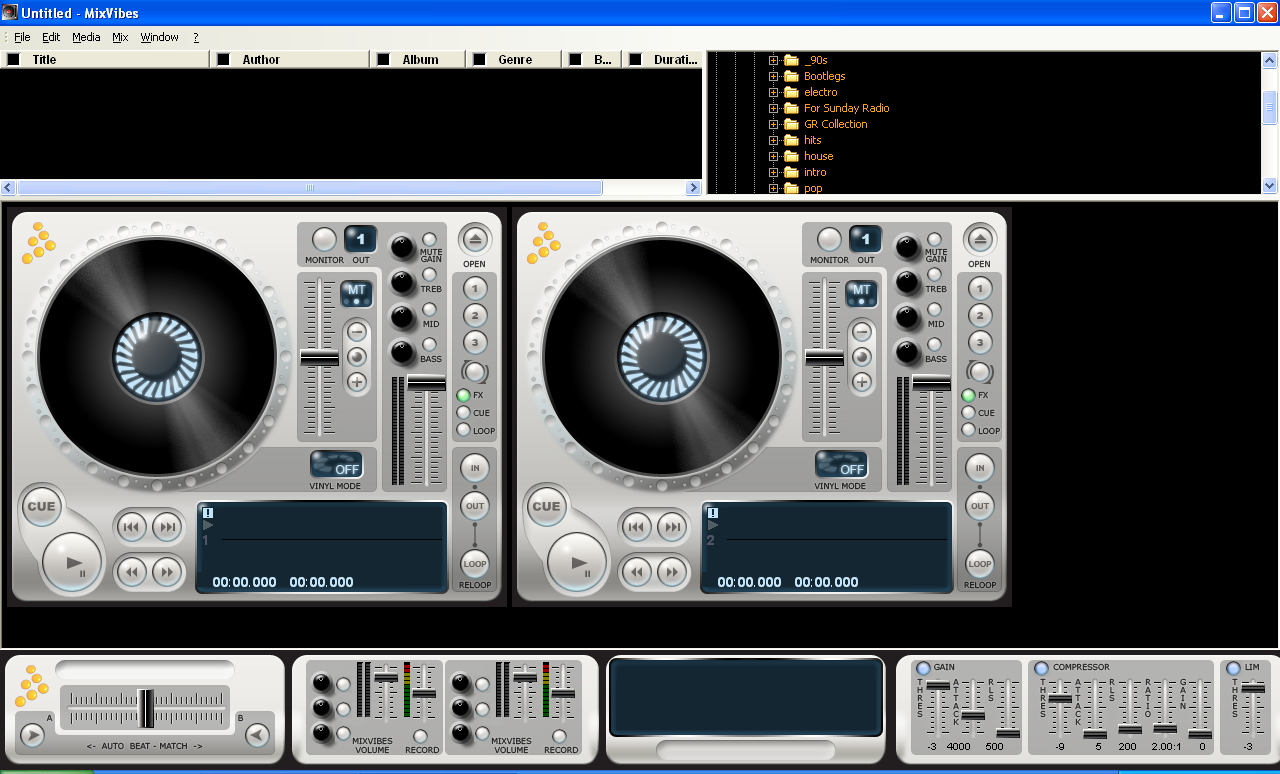This screenshot has height=774, width=1280.
Task: Click pitch bend minus button on deck 1
Action: tap(357, 332)
